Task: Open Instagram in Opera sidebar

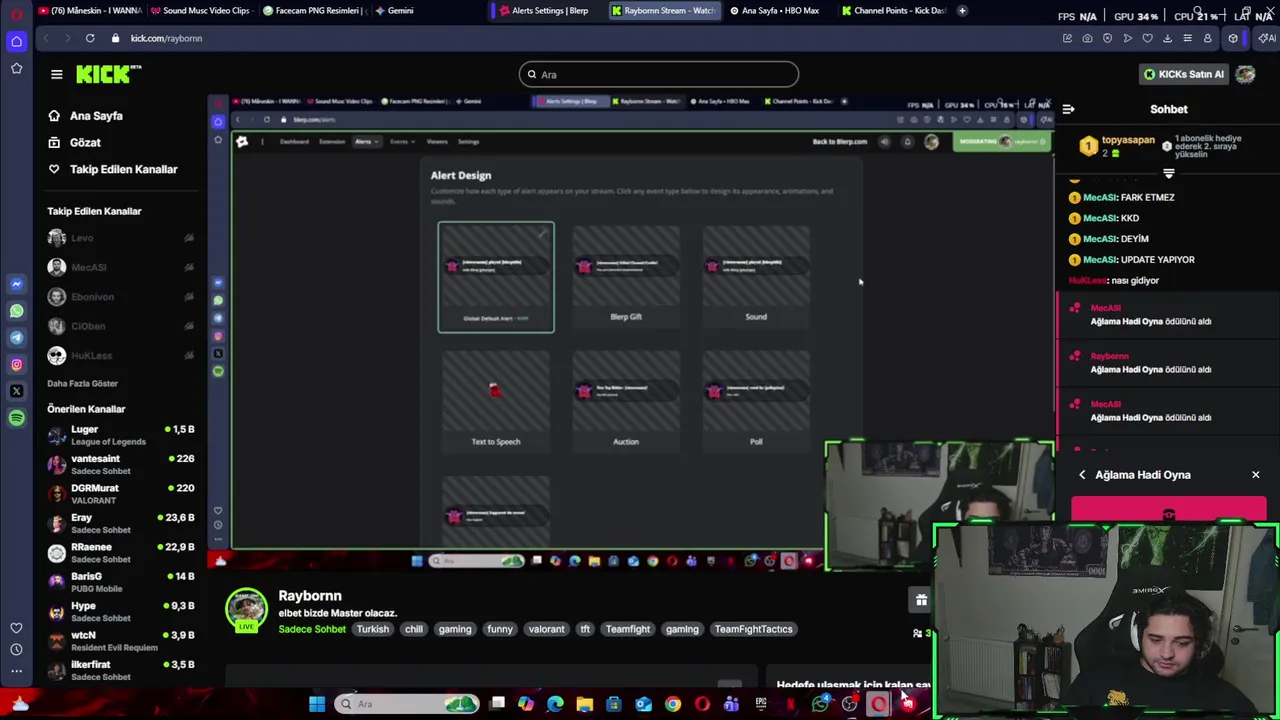Action: (16, 364)
